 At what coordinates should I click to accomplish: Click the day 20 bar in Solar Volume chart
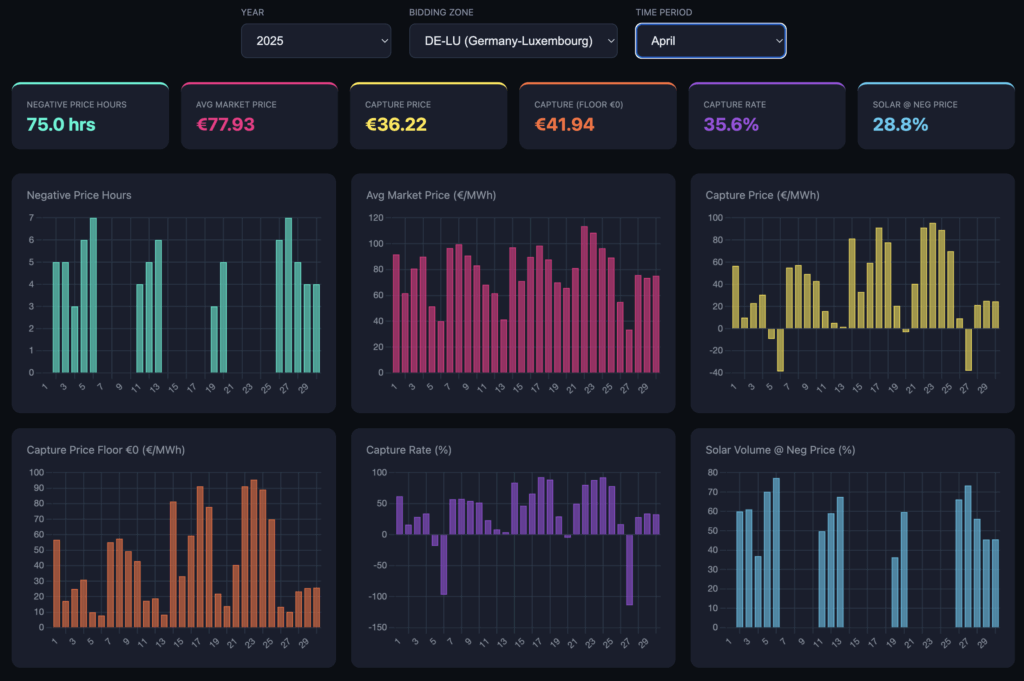coord(904,570)
